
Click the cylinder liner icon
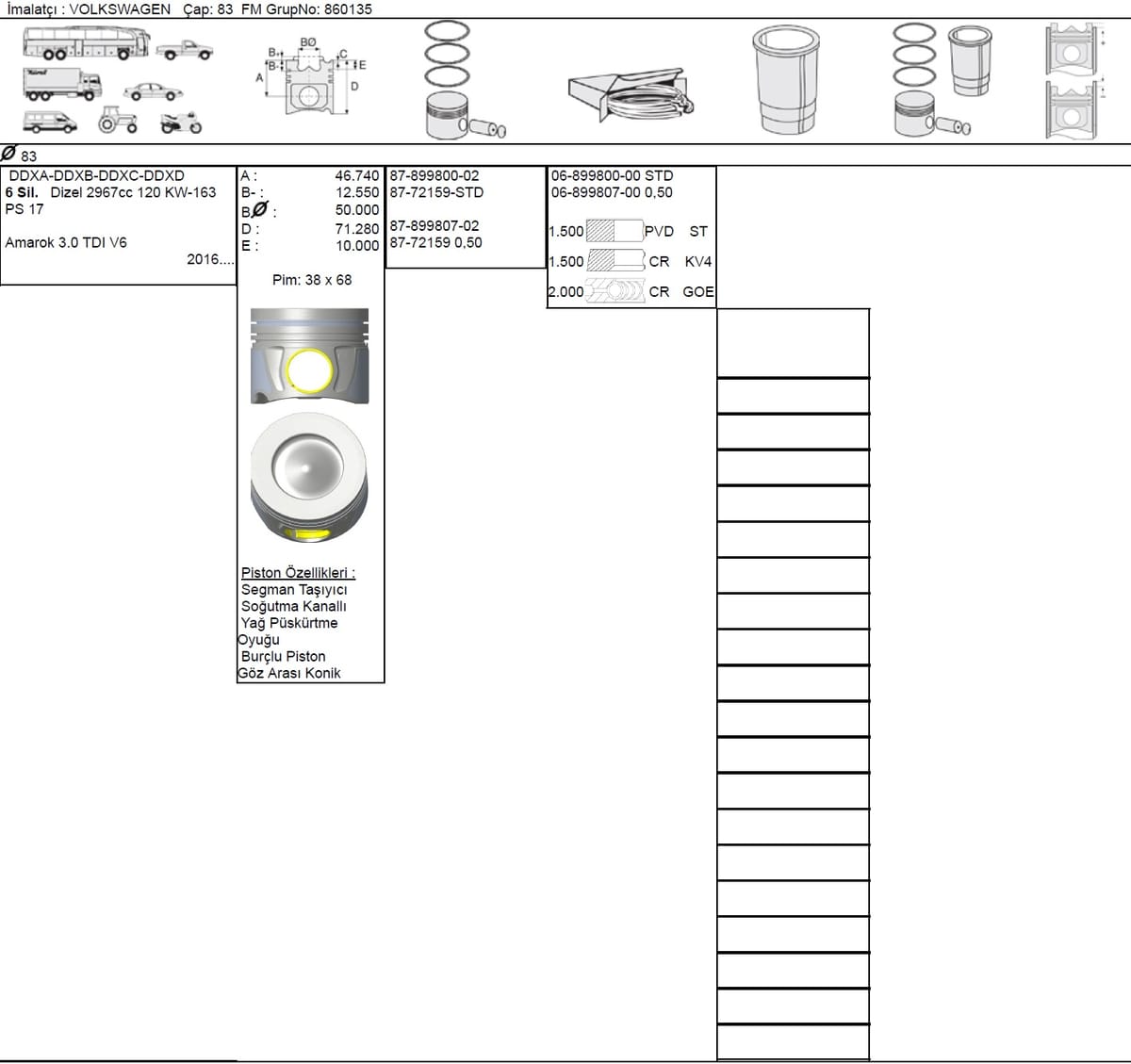click(785, 80)
